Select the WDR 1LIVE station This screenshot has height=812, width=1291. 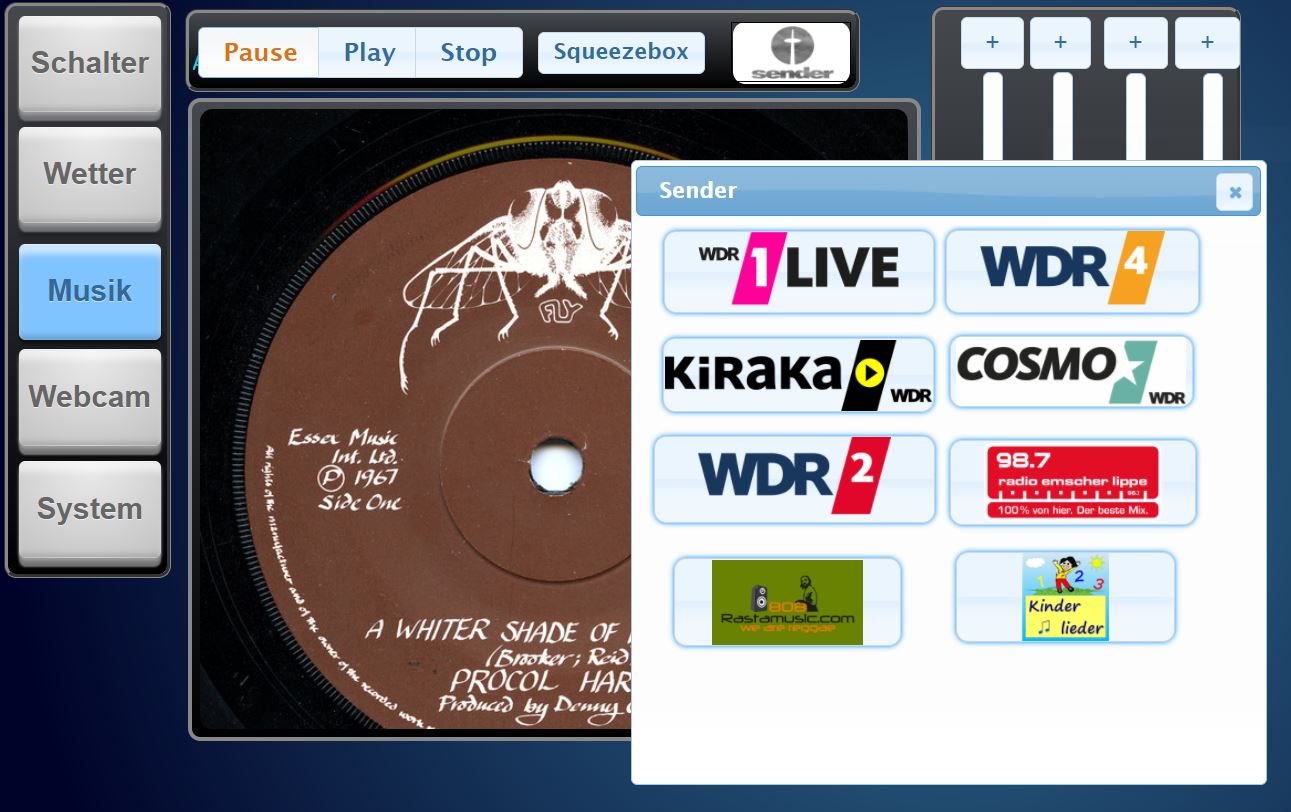pos(798,271)
